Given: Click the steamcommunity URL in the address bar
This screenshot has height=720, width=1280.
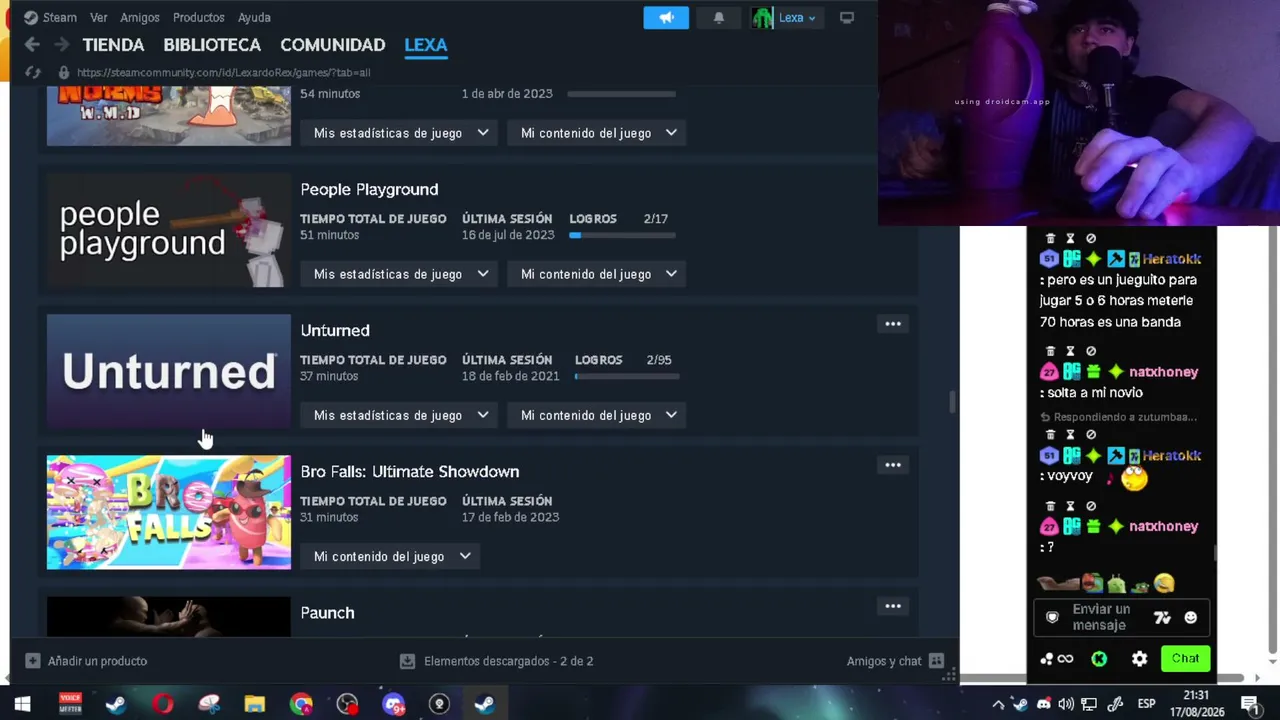Looking at the screenshot, I should coord(224,72).
